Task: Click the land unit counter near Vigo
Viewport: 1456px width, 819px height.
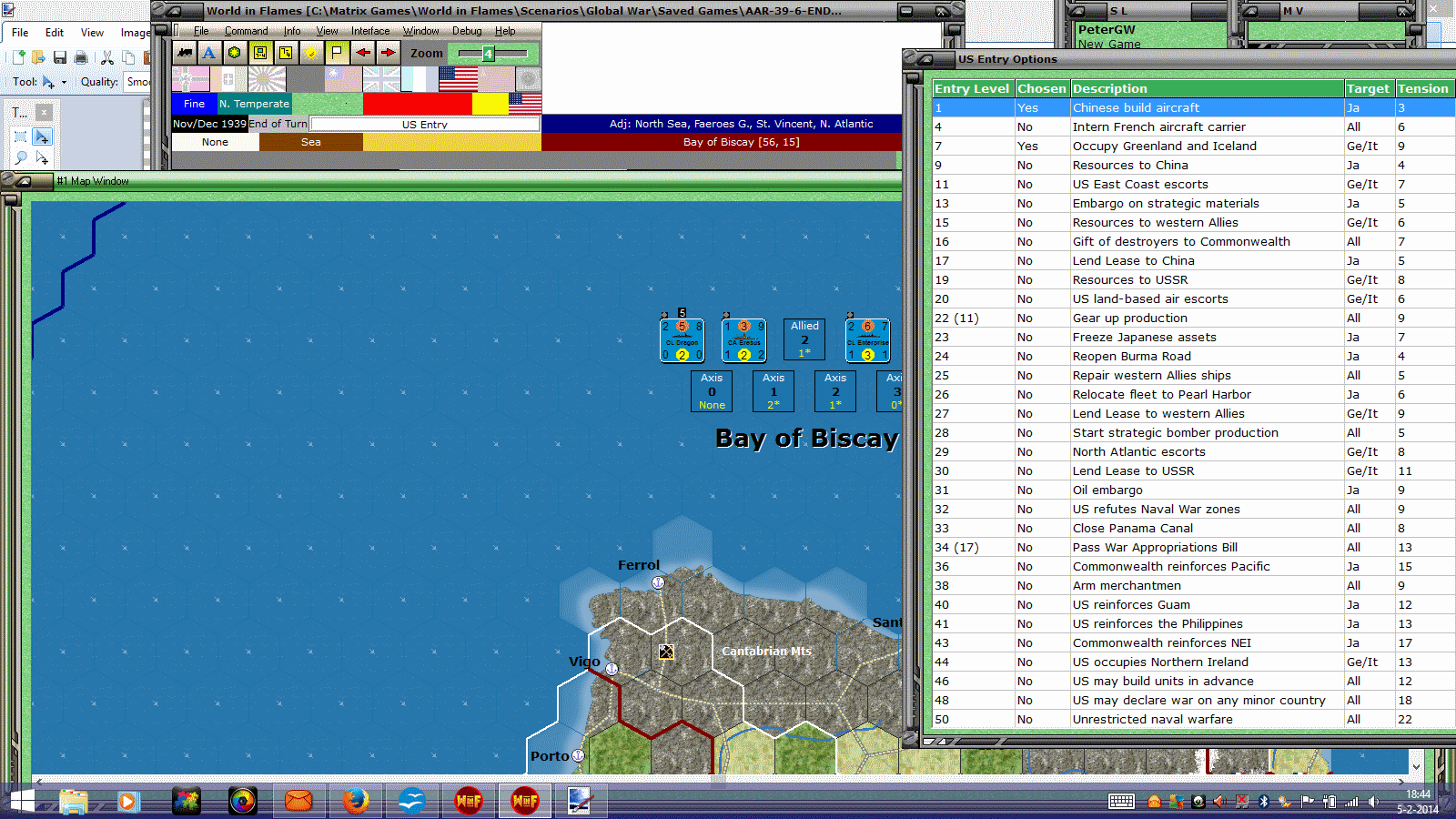Action: pyautogui.click(x=666, y=652)
